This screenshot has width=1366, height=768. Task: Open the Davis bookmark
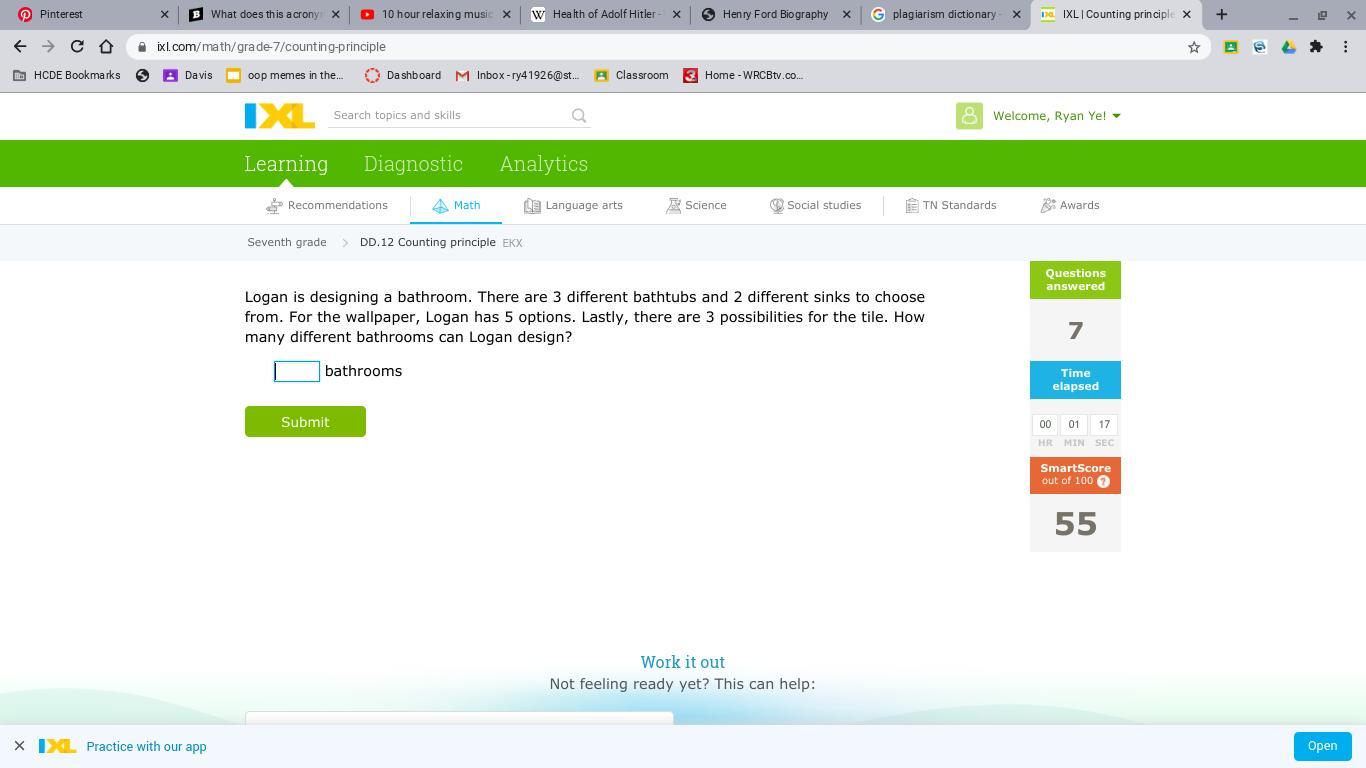click(x=187, y=75)
